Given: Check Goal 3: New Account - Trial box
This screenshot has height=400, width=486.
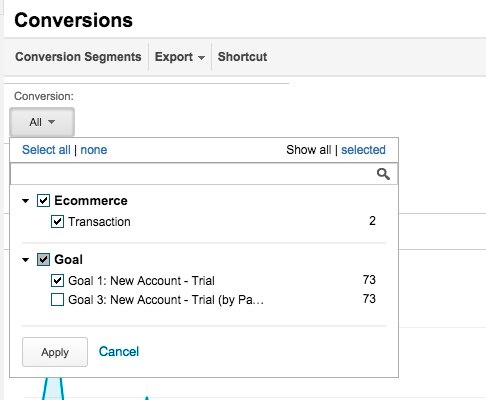Looking at the screenshot, I should [x=57, y=299].
